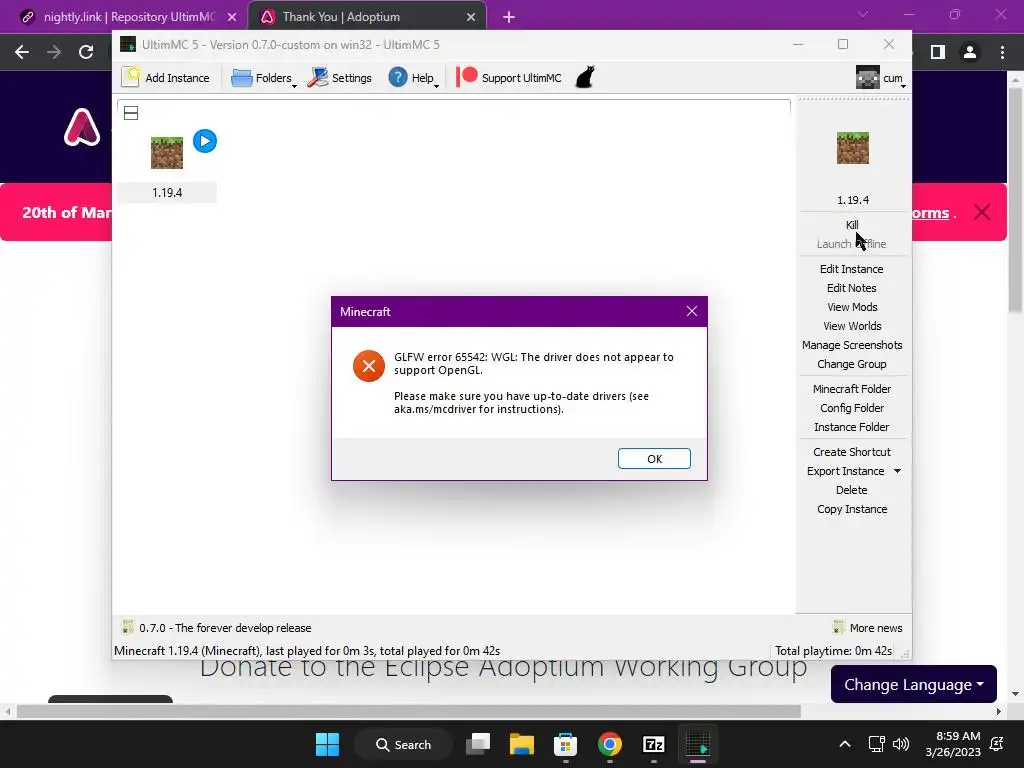Click Add Instance in UltimMC toolbar
This screenshot has height=768, width=1024.
pyautogui.click(x=166, y=78)
